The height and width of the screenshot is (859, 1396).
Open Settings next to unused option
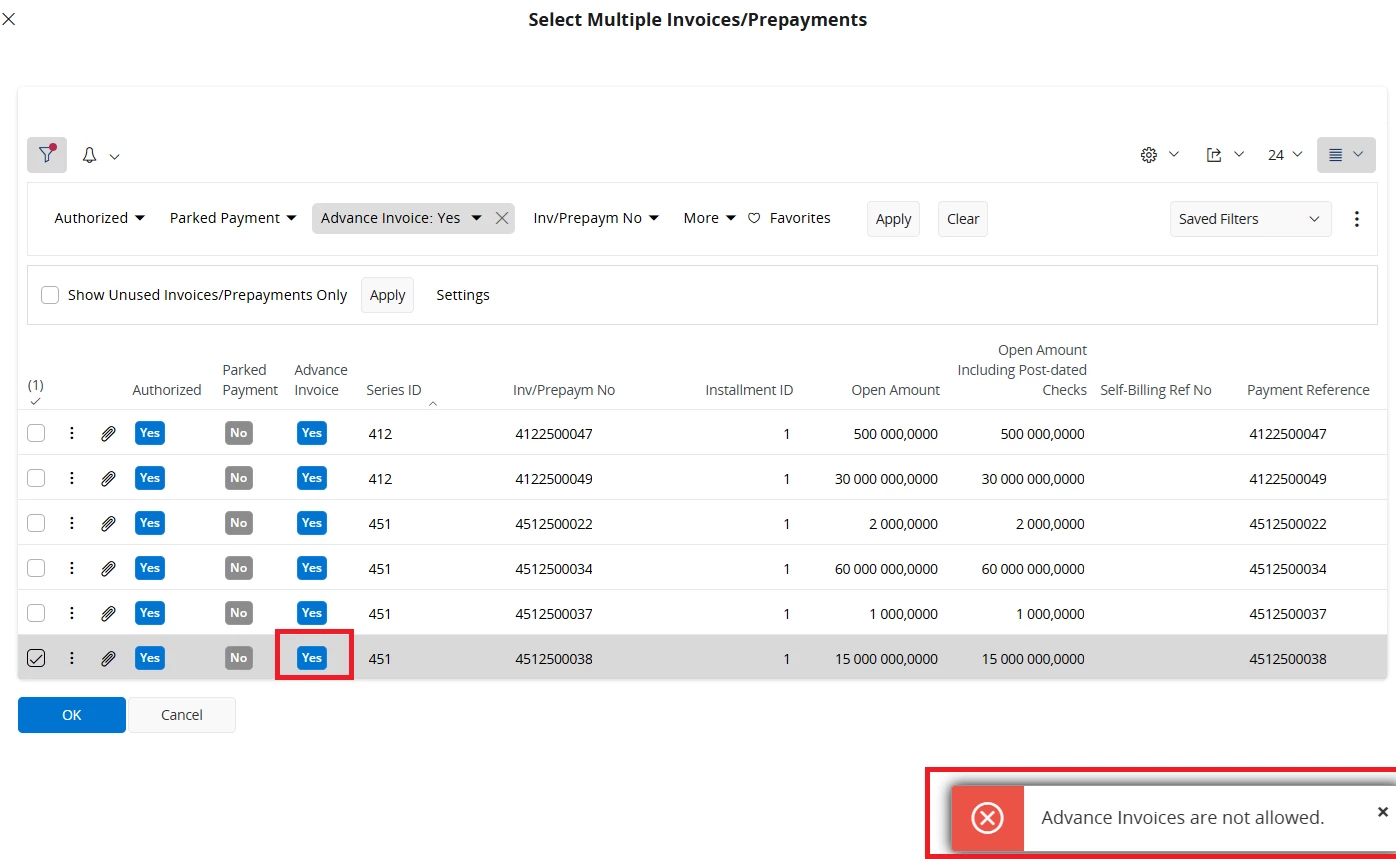(x=463, y=295)
